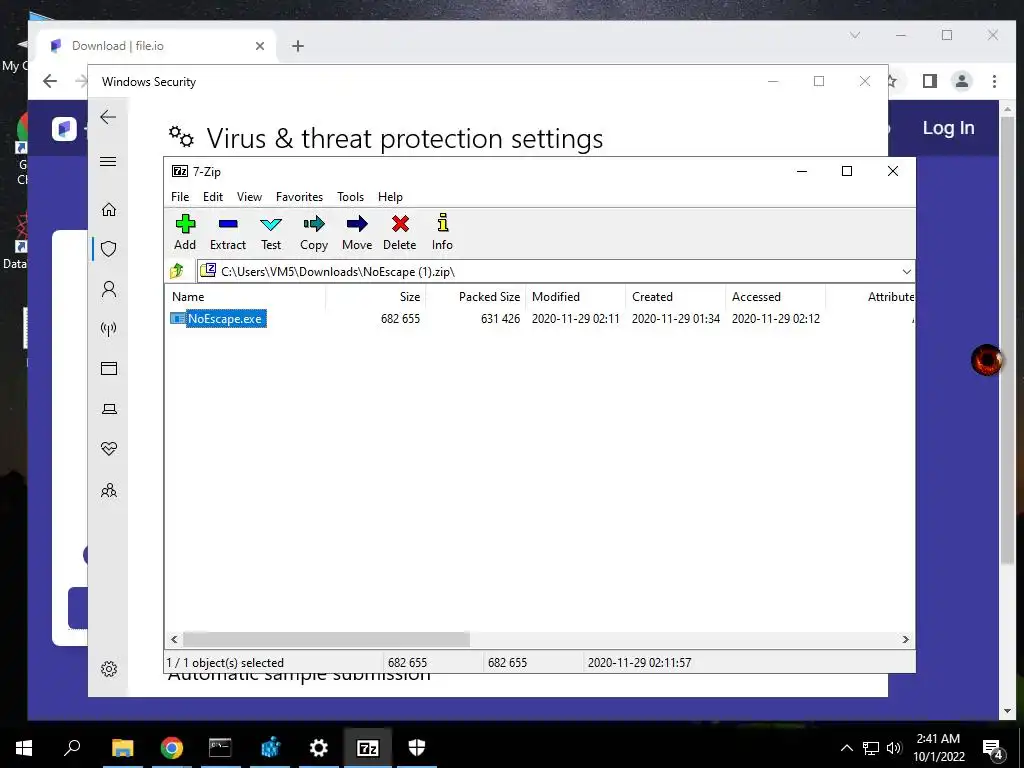Close the Download file.io tab
1024x768 pixels.
pyautogui.click(x=260, y=46)
